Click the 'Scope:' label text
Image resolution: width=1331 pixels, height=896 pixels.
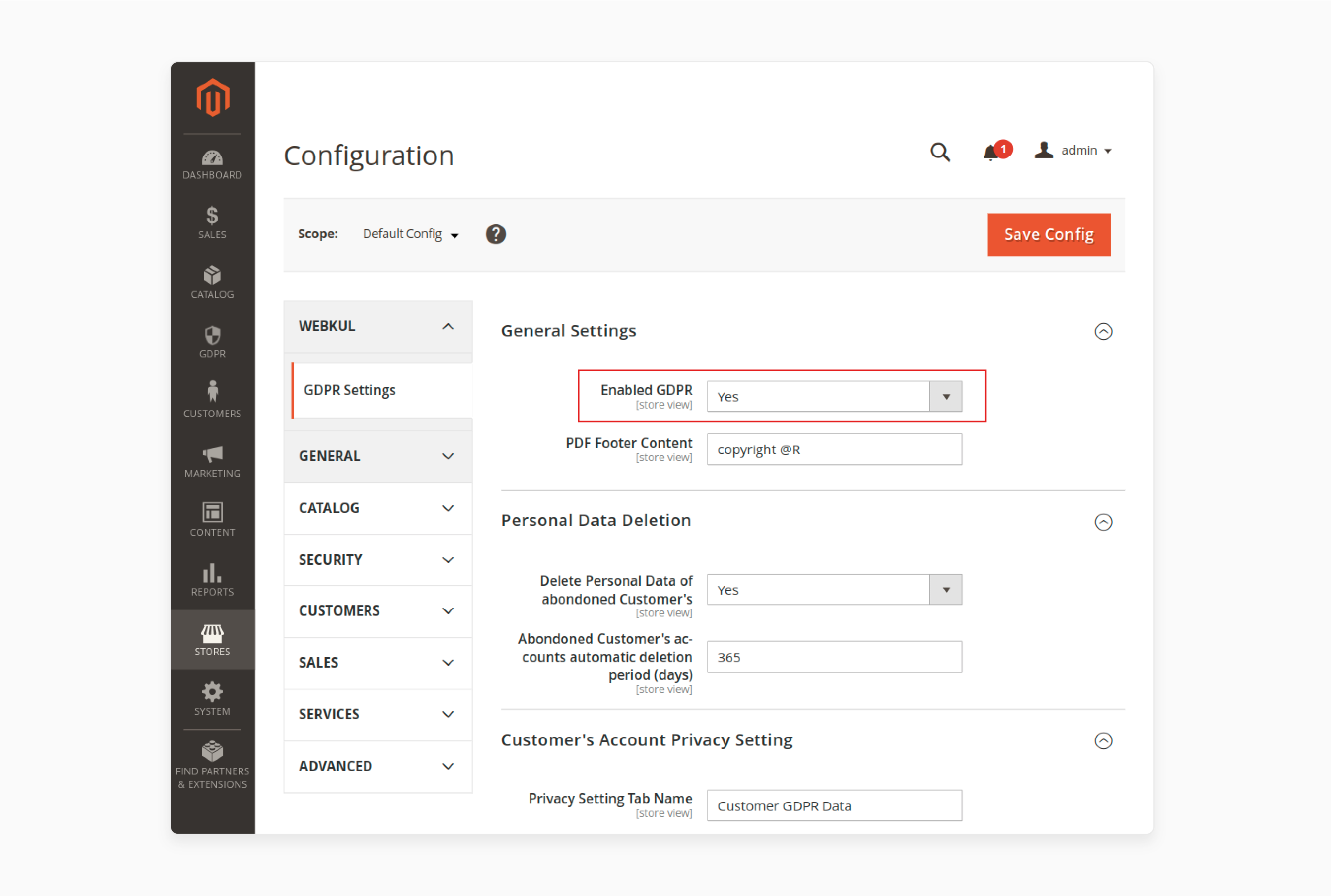tap(318, 234)
